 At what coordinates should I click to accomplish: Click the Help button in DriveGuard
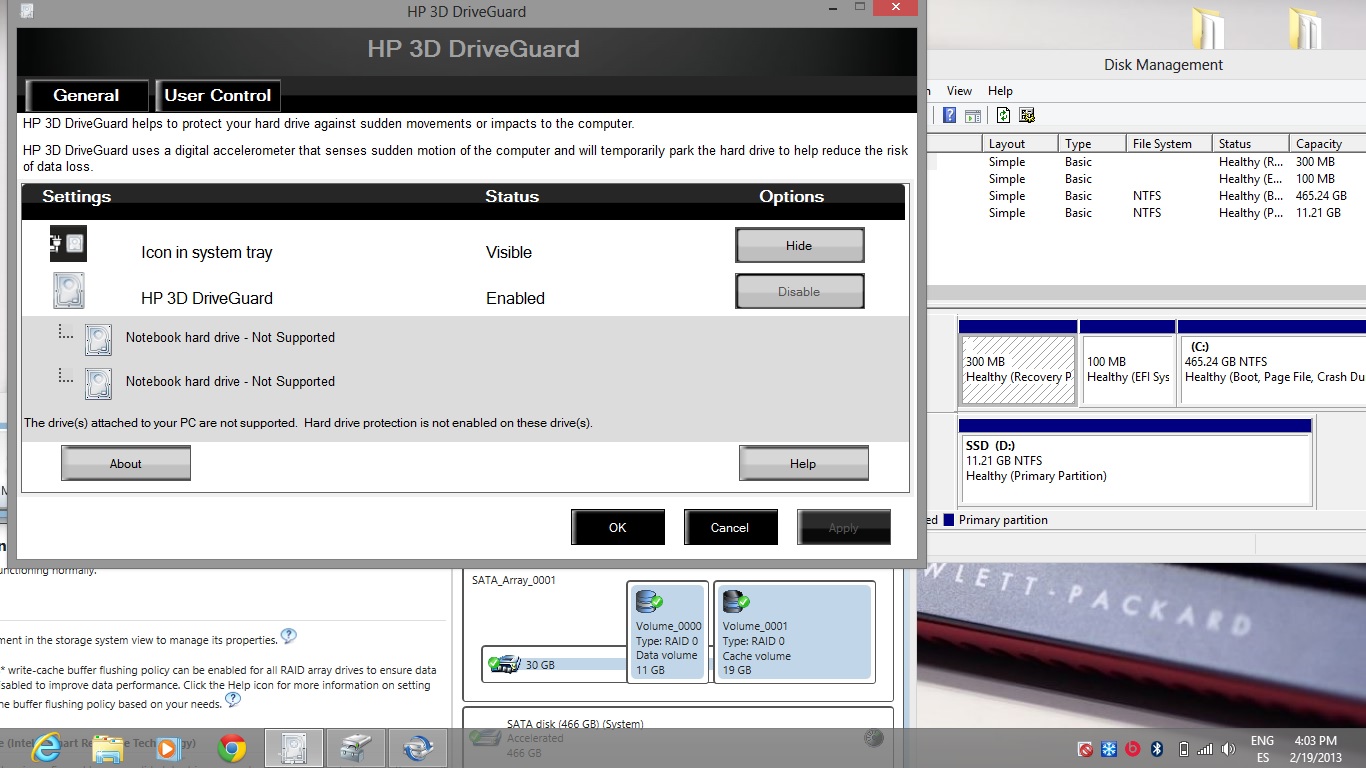[x=803, y=463]
